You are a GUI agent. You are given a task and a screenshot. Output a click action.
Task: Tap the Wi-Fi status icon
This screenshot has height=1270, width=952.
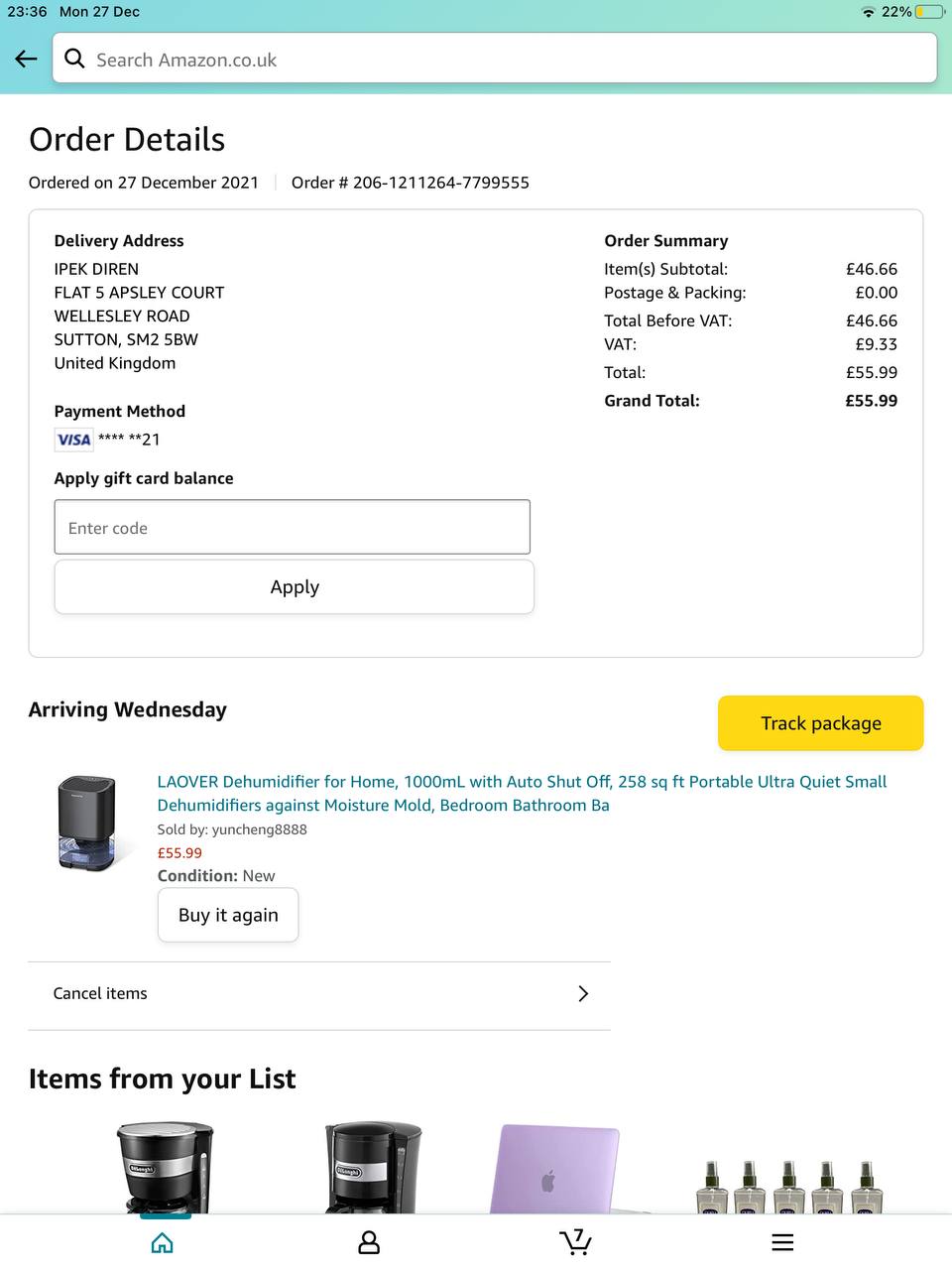tap(869, 12)
